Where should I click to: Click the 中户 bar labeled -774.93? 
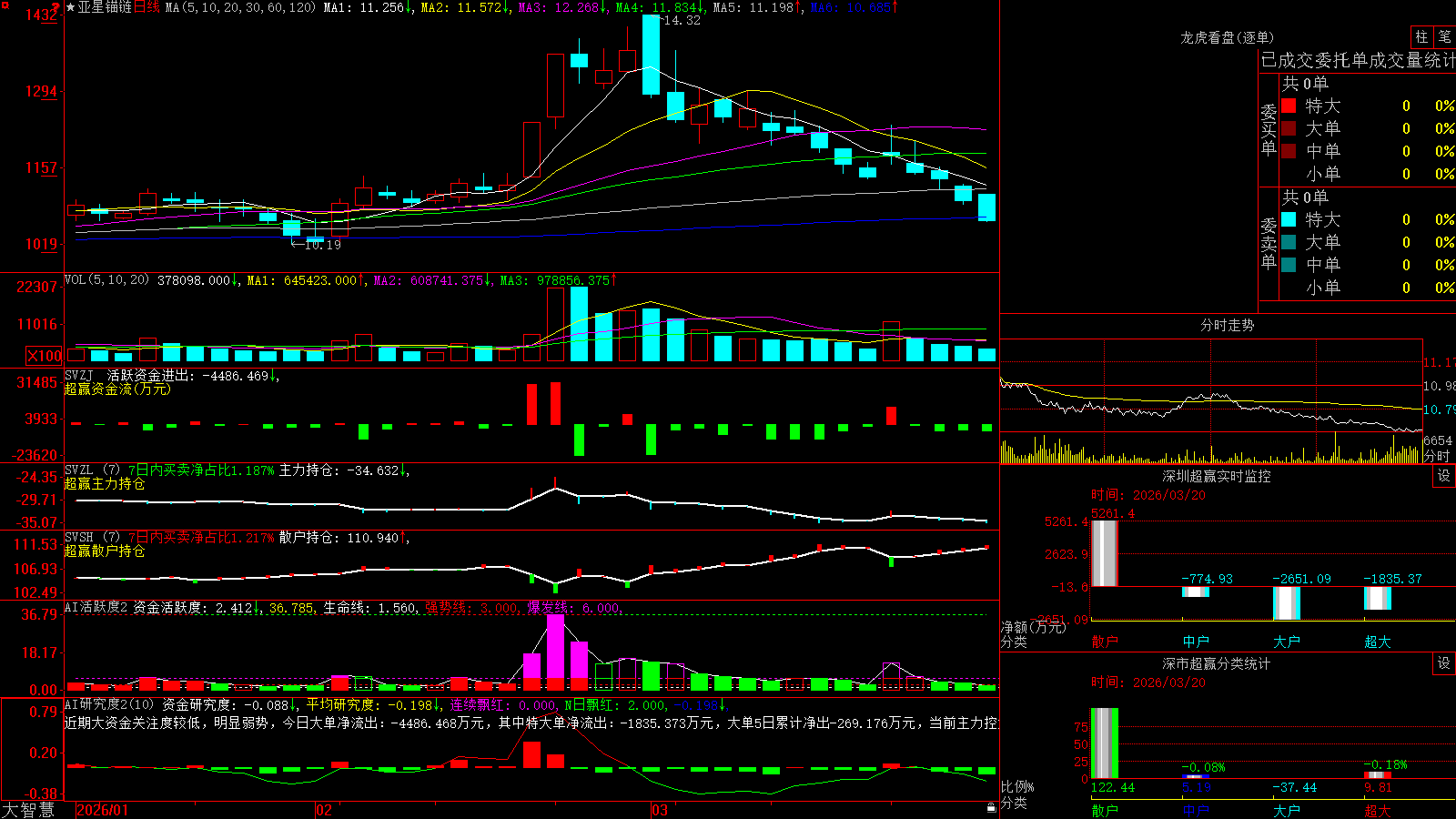(1195, 591)
